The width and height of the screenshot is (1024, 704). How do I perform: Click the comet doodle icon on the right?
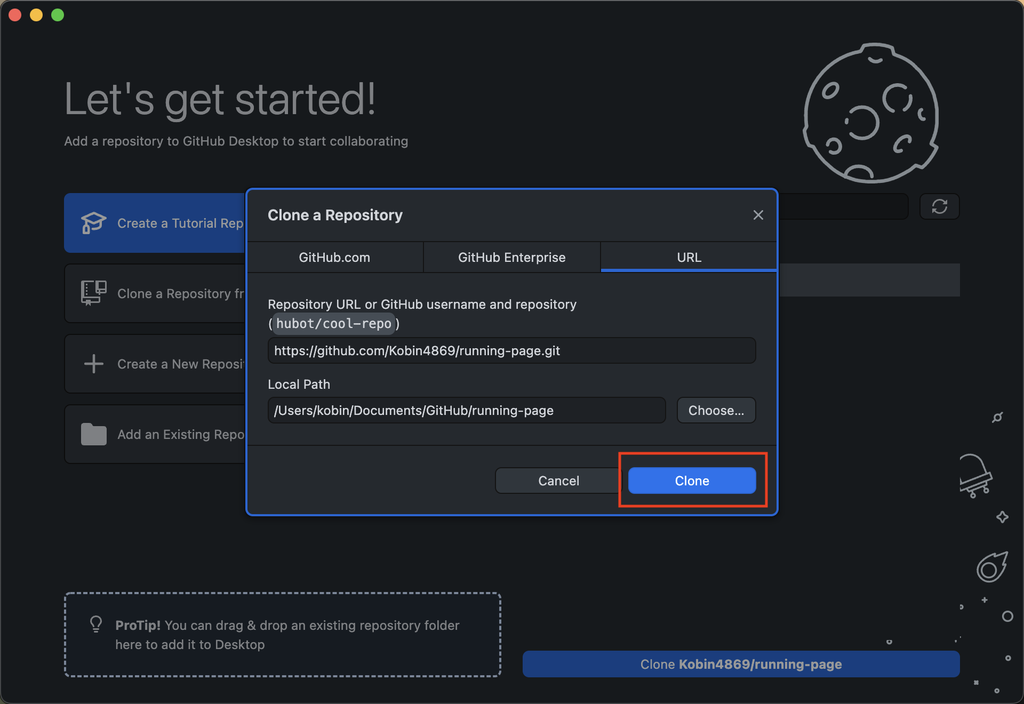click(991, 566)
